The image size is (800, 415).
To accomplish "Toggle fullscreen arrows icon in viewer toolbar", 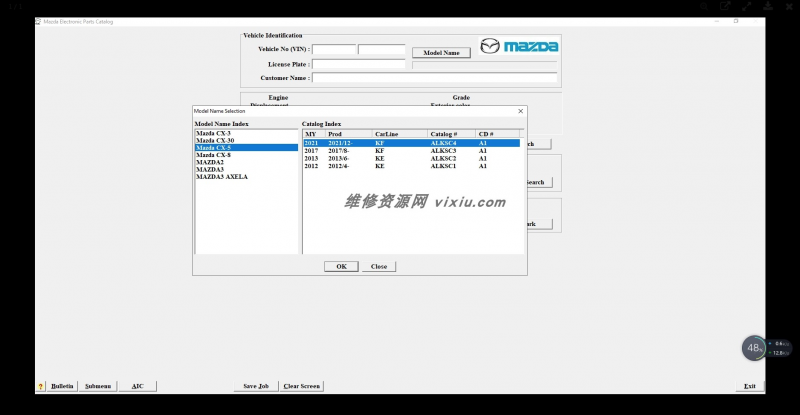I will click(x=746, y=6).
